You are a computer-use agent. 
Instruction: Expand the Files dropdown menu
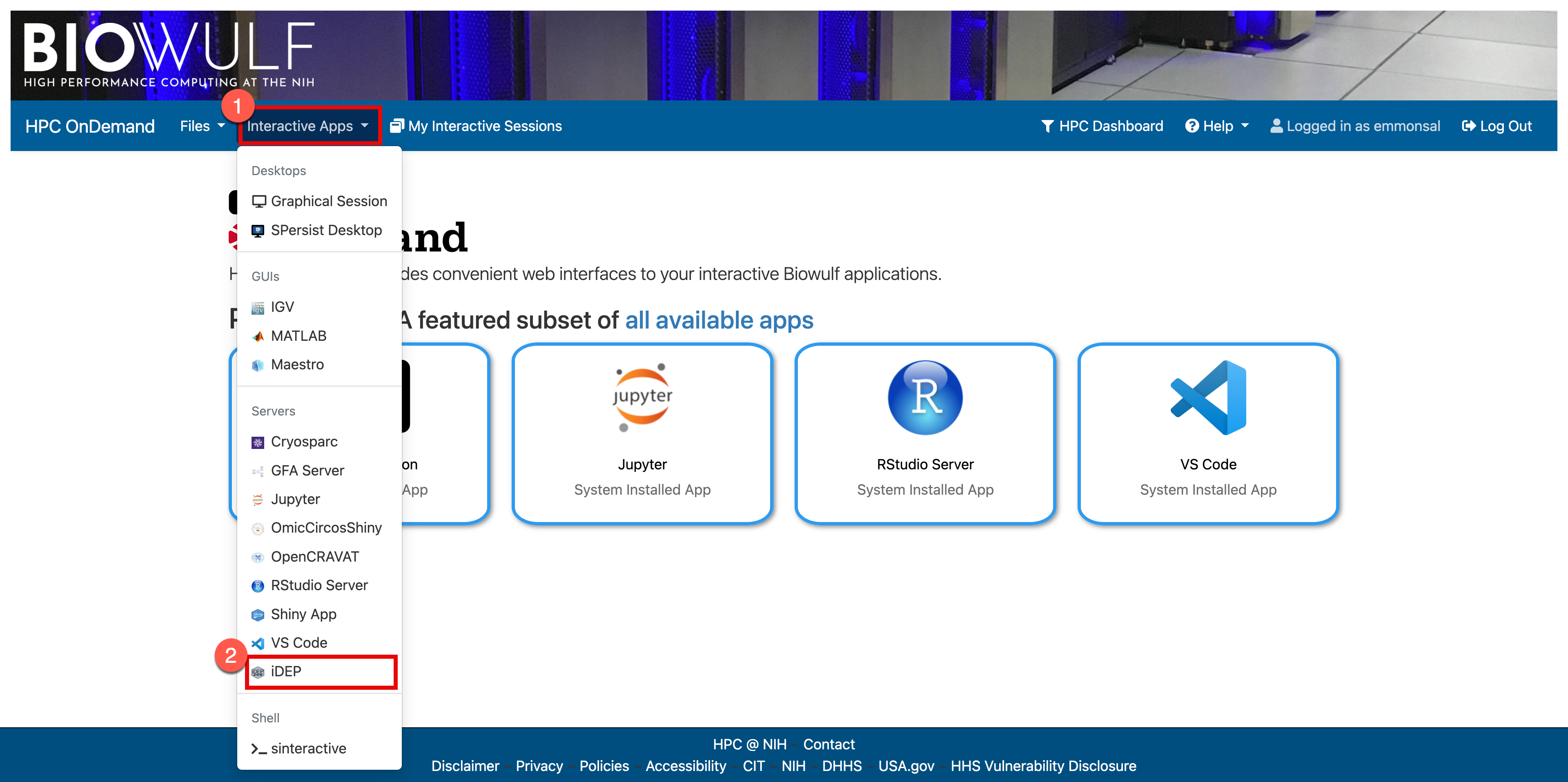click(x=203, y=126)
